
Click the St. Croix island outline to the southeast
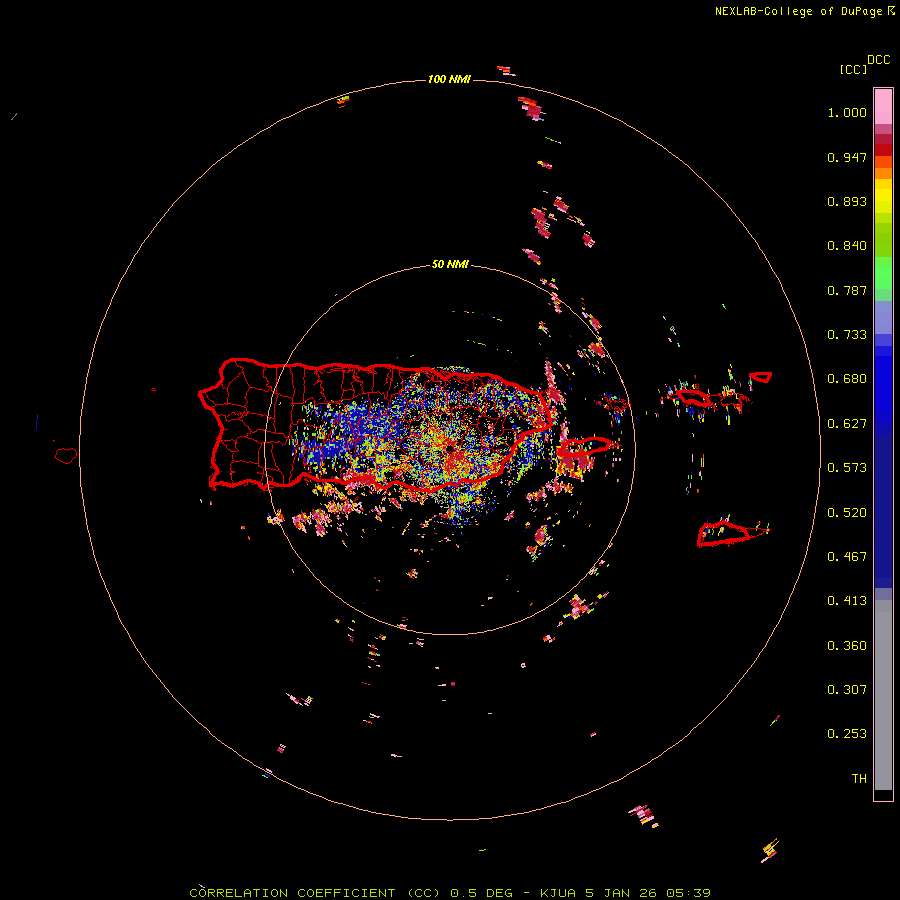(724, 533)
